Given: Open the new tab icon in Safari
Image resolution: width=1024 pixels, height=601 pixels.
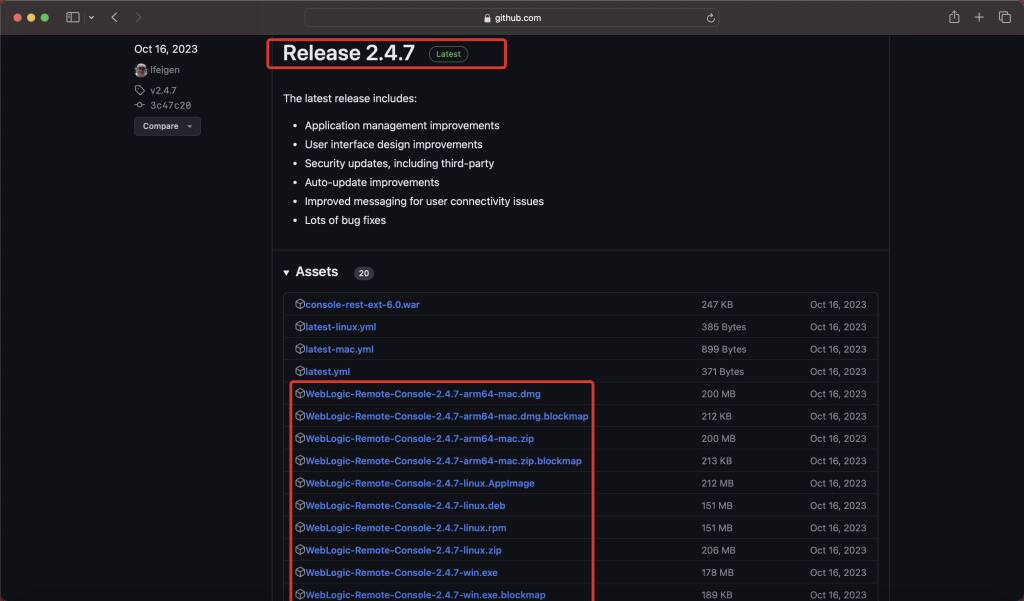Looking at the screenshot, I should tap(978, 17).
